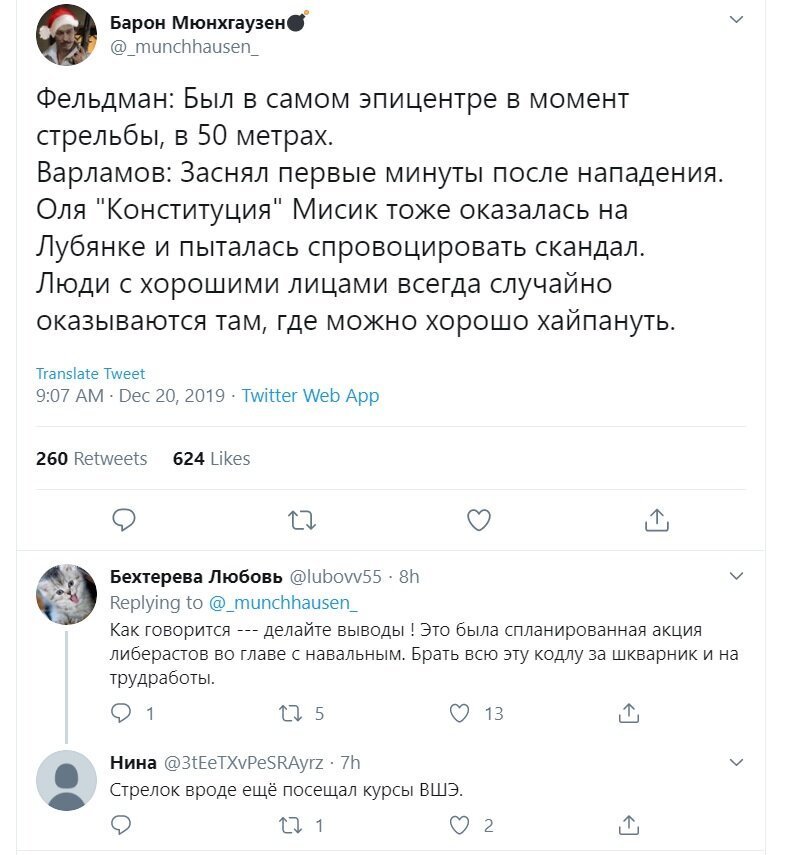The height and width of the screenshot is (855, 793).
Task: Reply to Нина's comment
Action: pos(121,826)
